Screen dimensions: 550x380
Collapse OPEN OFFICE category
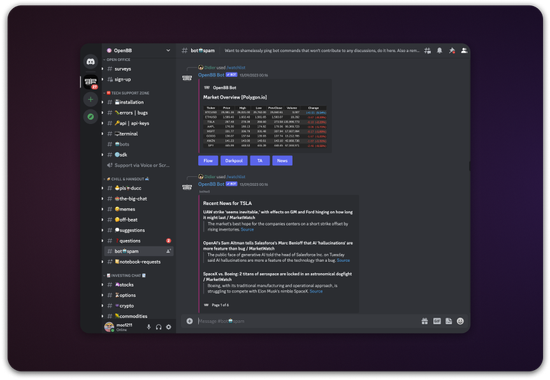[x=117, y=60]
